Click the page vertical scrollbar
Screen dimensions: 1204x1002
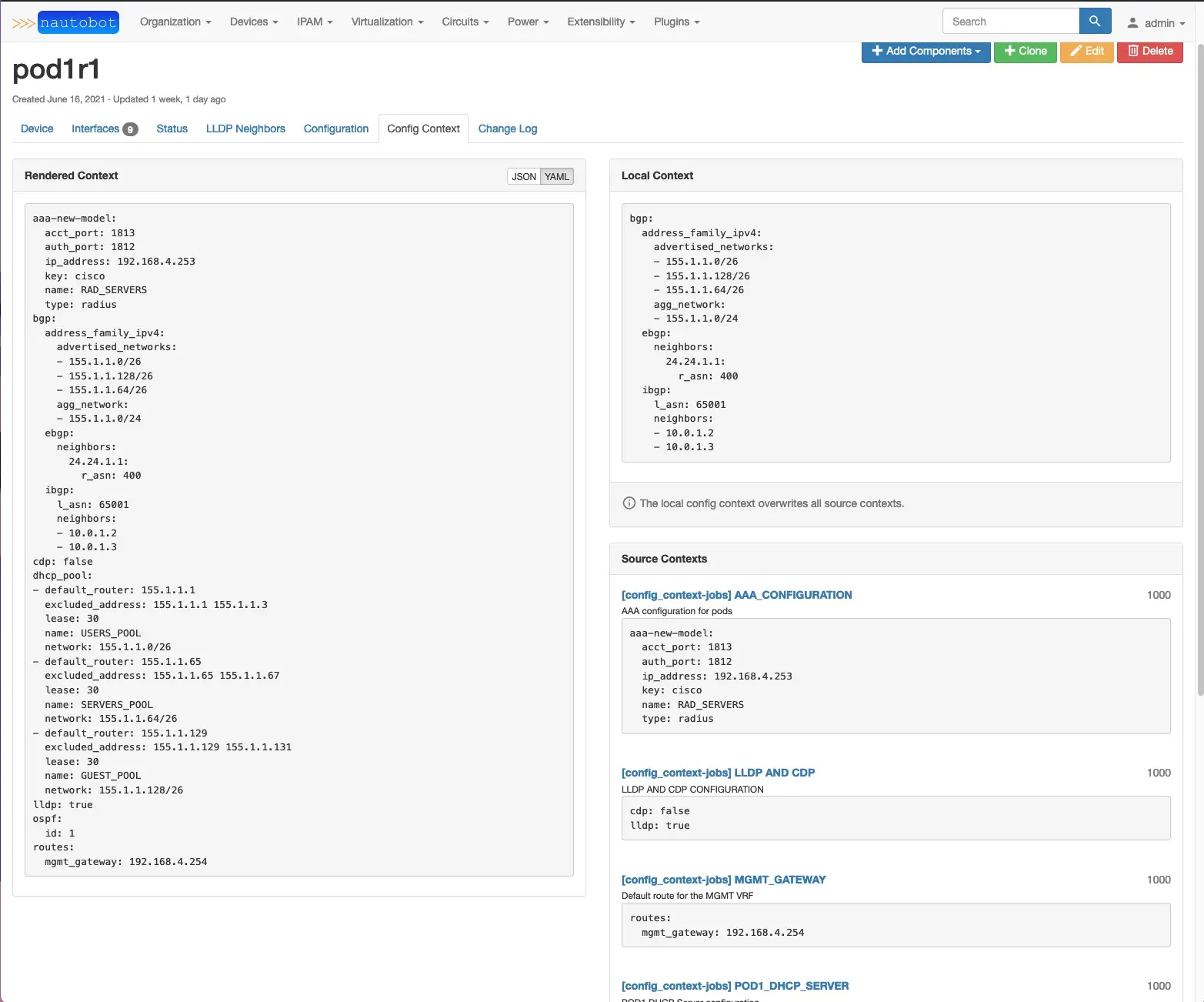[1199, 385]
